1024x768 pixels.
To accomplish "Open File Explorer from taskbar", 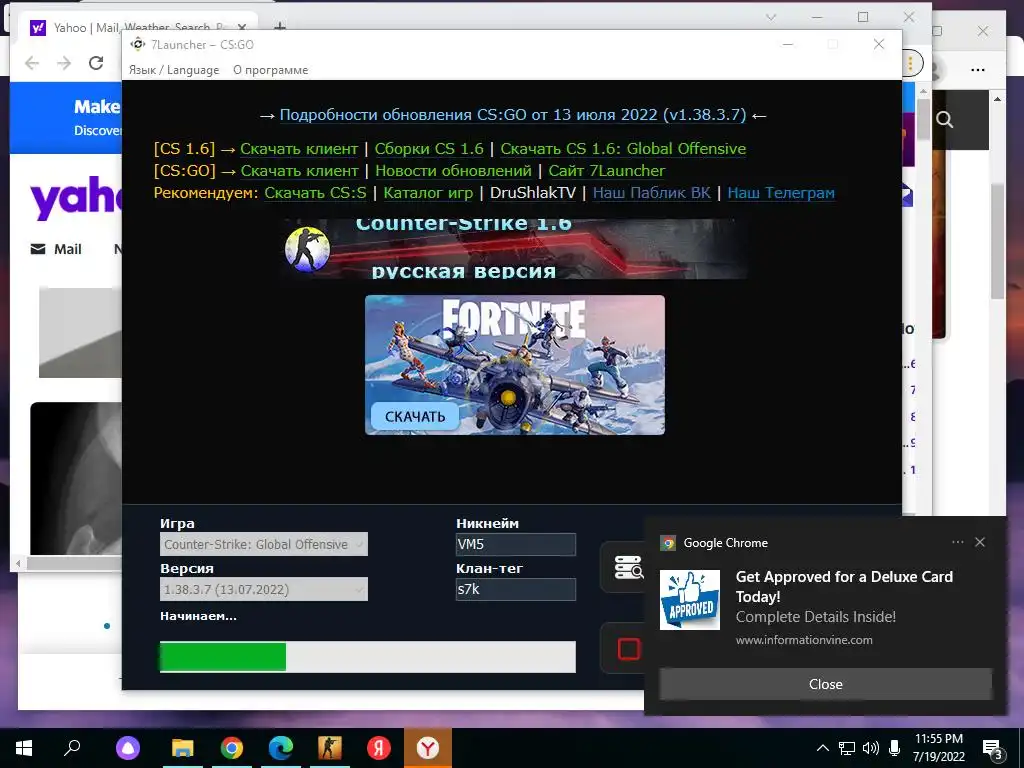I will point(183,748).
